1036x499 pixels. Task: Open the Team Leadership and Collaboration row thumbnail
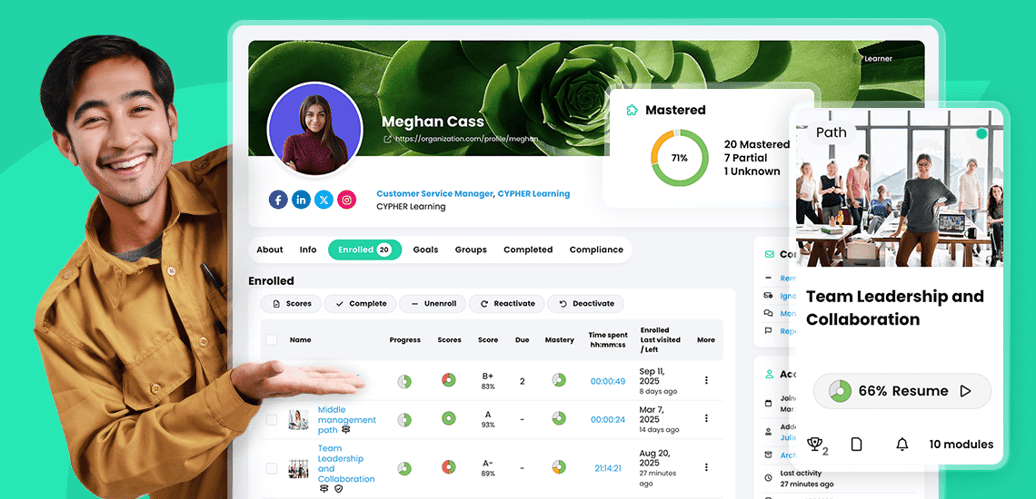[298, 469]
